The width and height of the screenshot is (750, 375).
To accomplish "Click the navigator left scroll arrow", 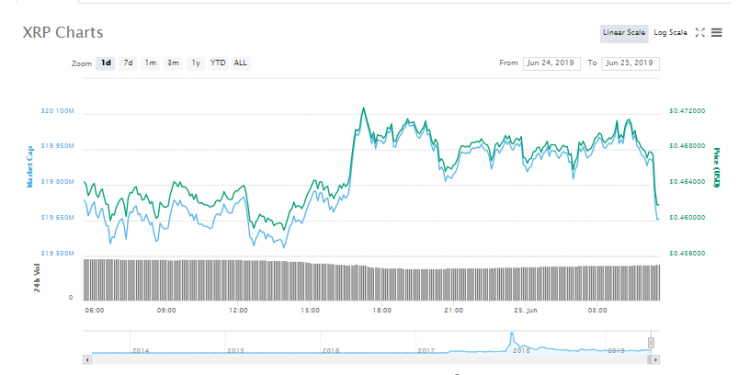I will [87, 359].
